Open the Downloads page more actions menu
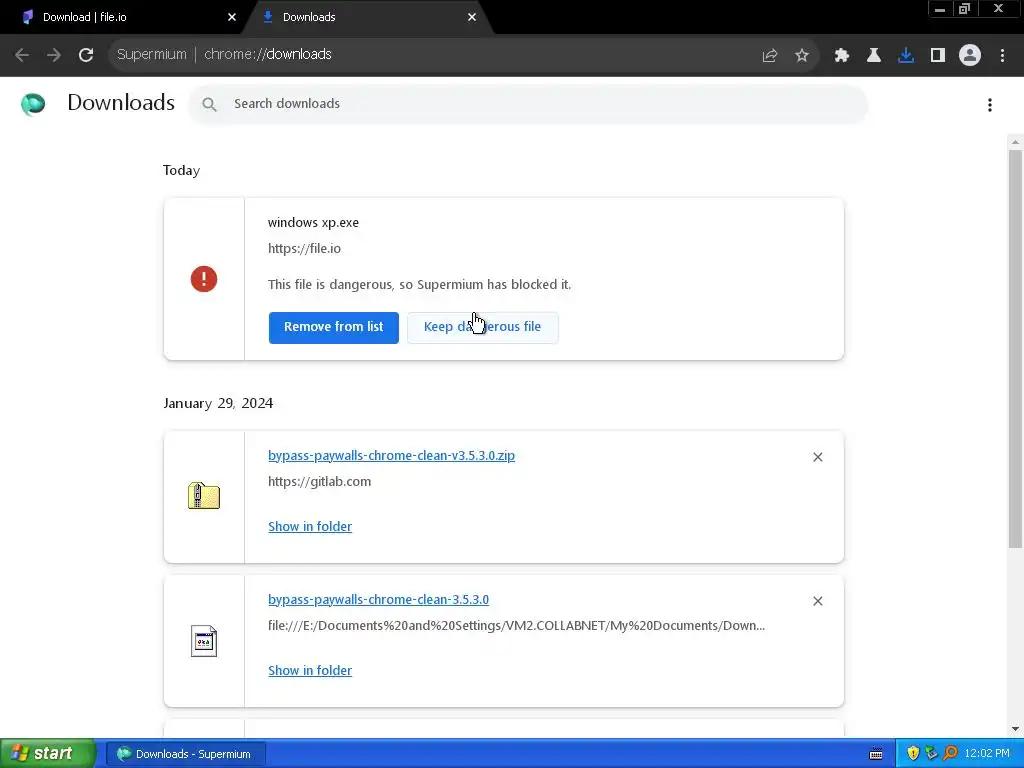This screenshot has width=1024, height=768. coord(990,105)
